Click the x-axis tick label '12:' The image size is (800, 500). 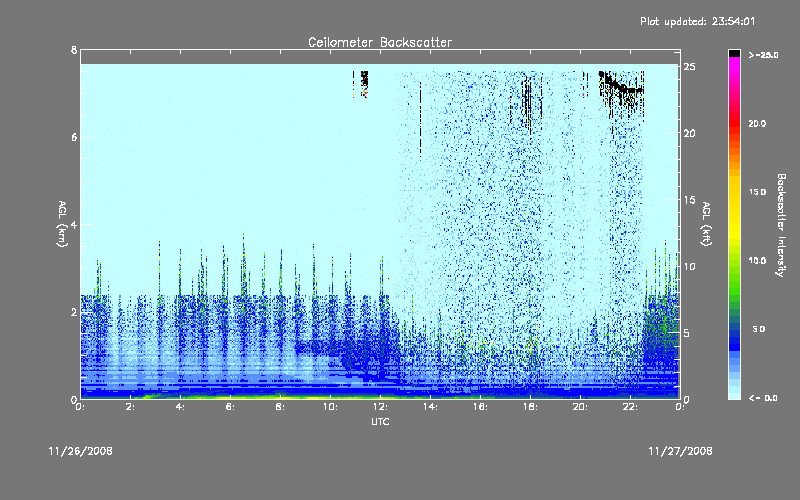point(381,407)
